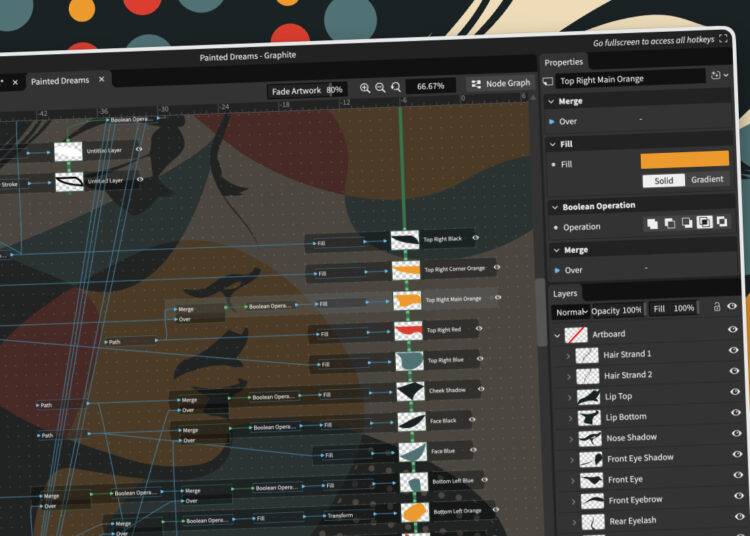Toggle the eye icon in Layers header
The height and width of the screenshot is (536, 750).
pos(732,306)
